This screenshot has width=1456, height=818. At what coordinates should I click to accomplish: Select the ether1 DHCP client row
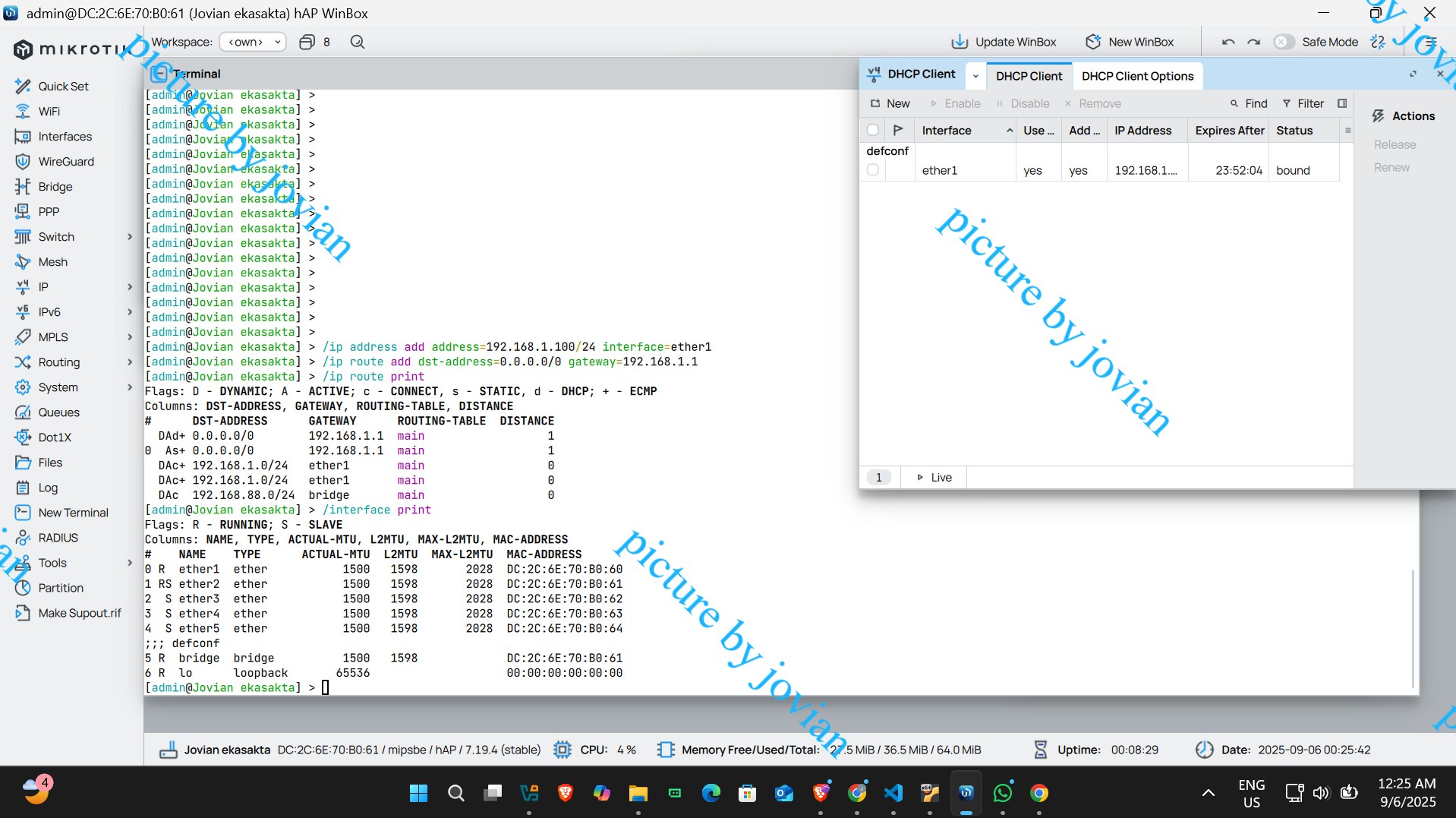(1100, 170)
